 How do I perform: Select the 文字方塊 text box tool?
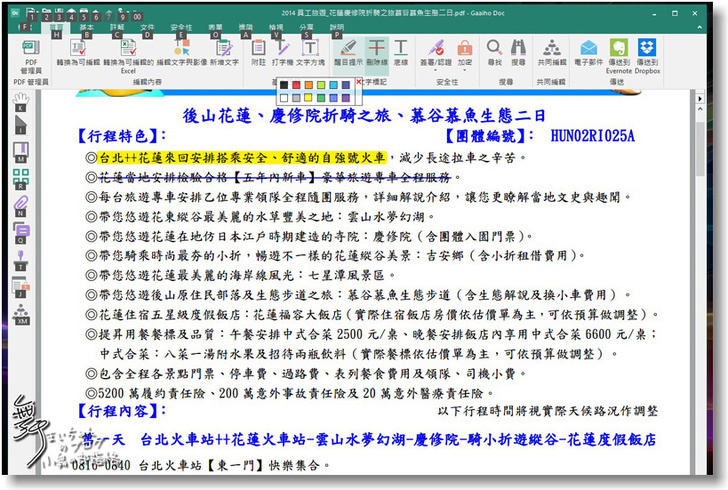point(310,52)
